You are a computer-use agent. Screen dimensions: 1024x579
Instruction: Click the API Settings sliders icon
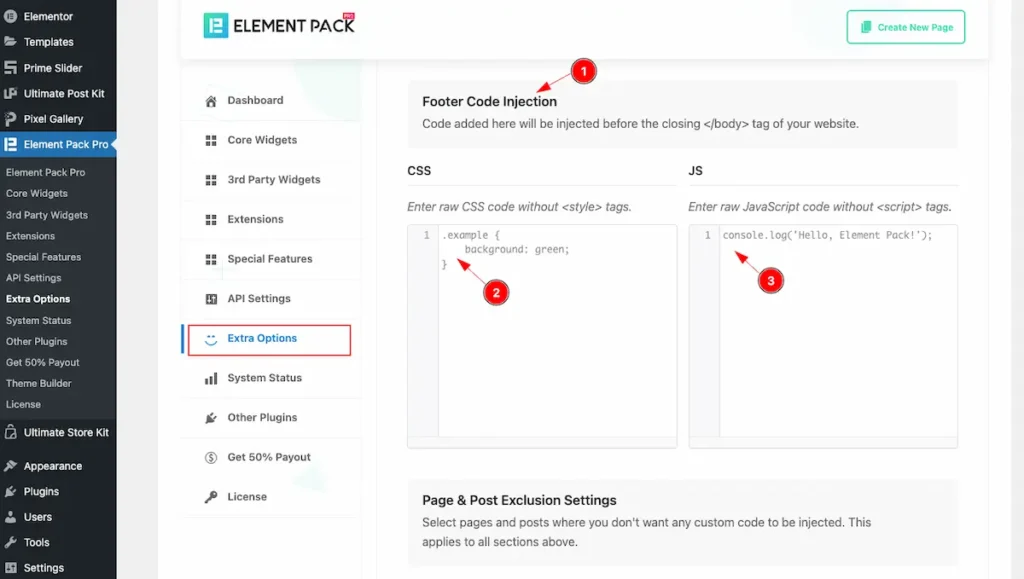tap(211, 299)
